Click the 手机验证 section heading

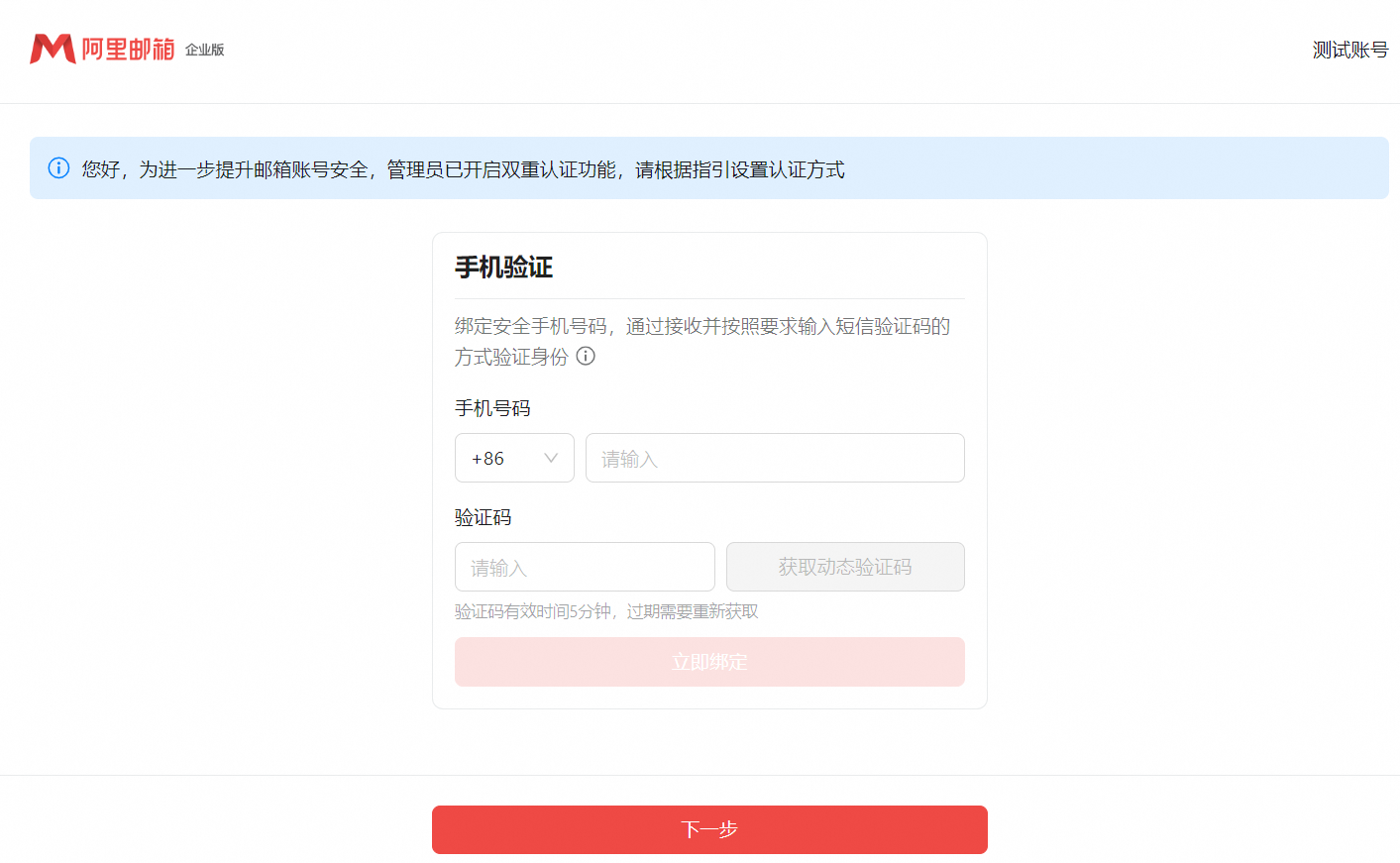click(503, 268)
